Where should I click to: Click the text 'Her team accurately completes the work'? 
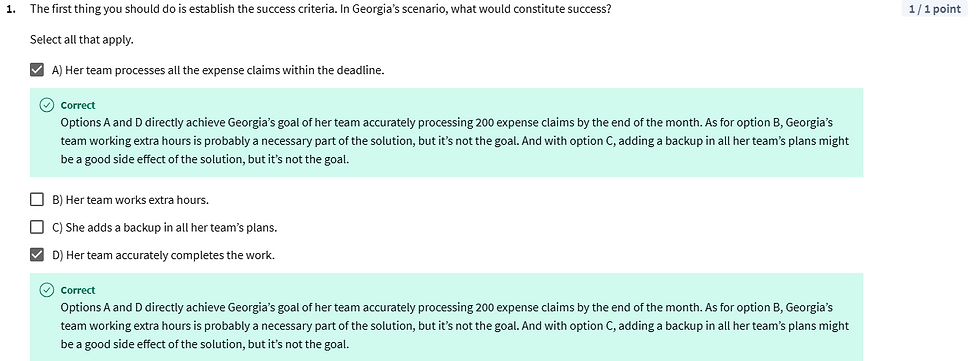[x=170, y=255]
